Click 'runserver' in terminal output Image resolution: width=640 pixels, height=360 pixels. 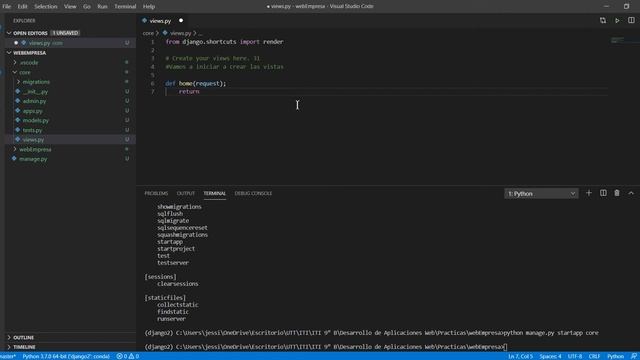point(171,319)
